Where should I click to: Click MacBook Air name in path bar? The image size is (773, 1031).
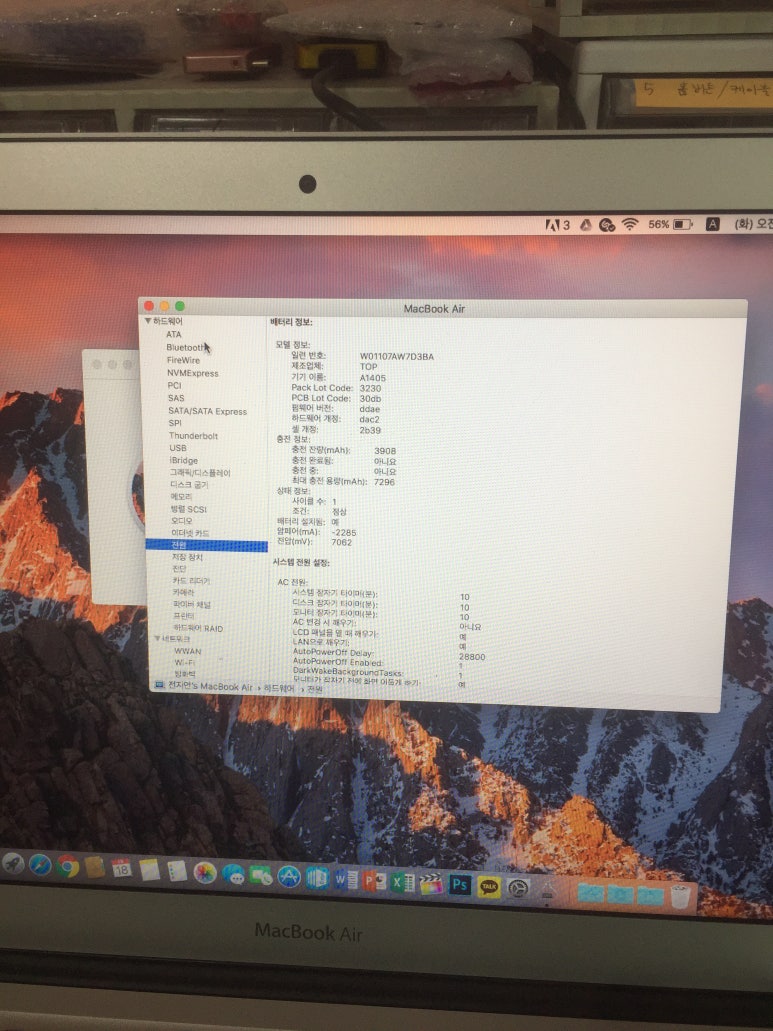(x=210, y=686)
